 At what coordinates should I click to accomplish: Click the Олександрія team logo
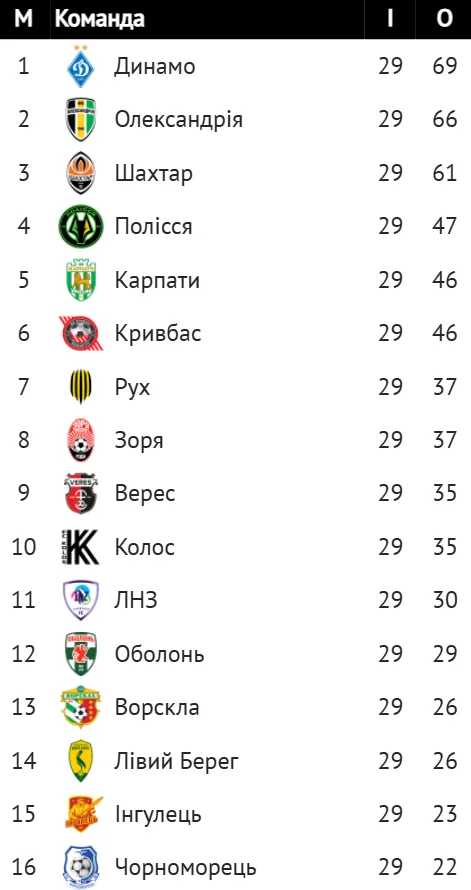tap(81, 119)
